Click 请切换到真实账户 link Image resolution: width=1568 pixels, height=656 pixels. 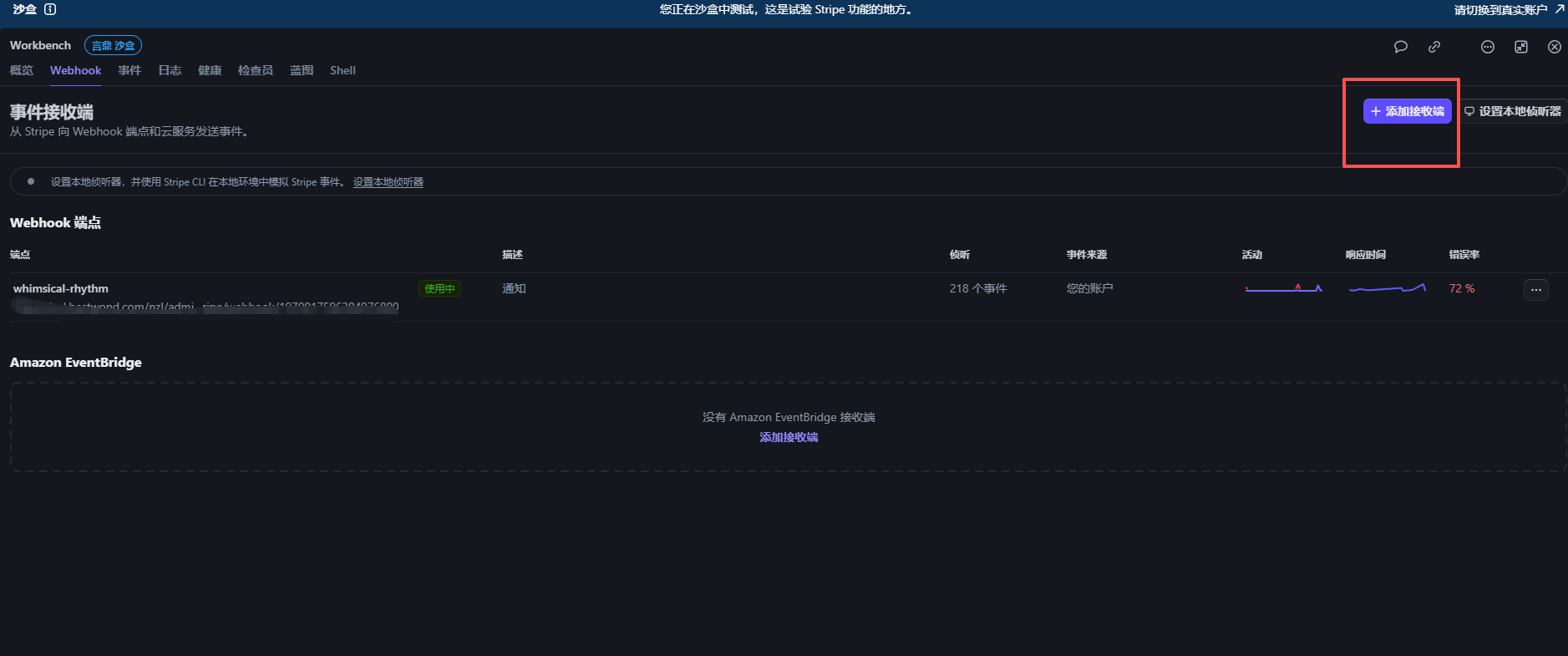(1509, 9)
